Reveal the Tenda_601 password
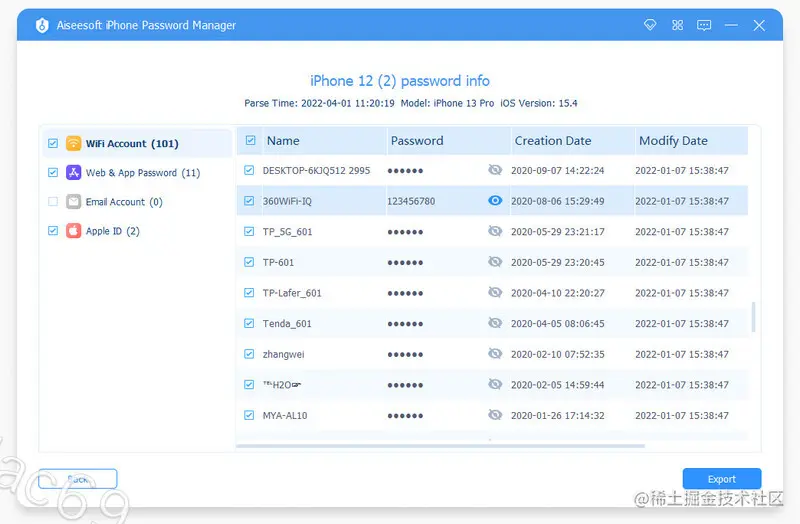 [495, 323]
